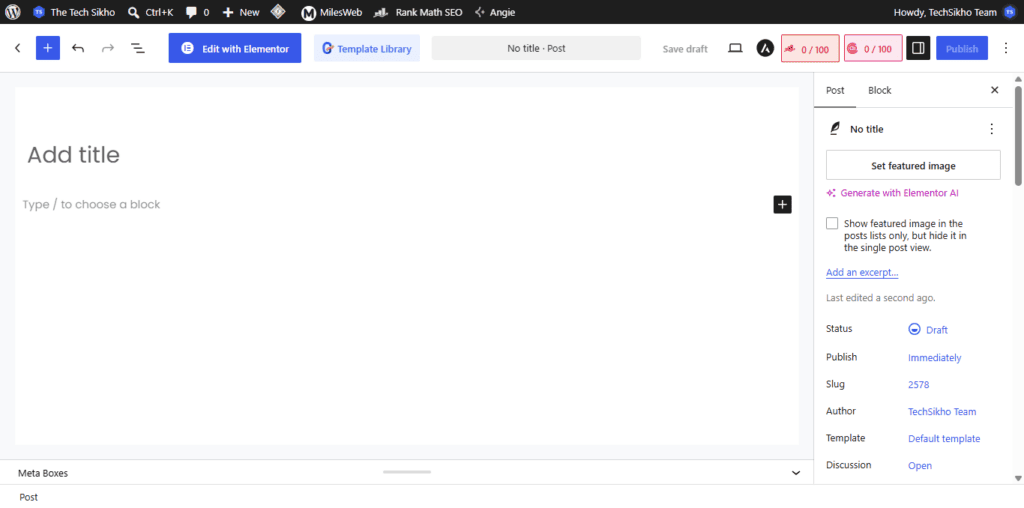
Task: Open the Astra settings icon
Action: 765,48
